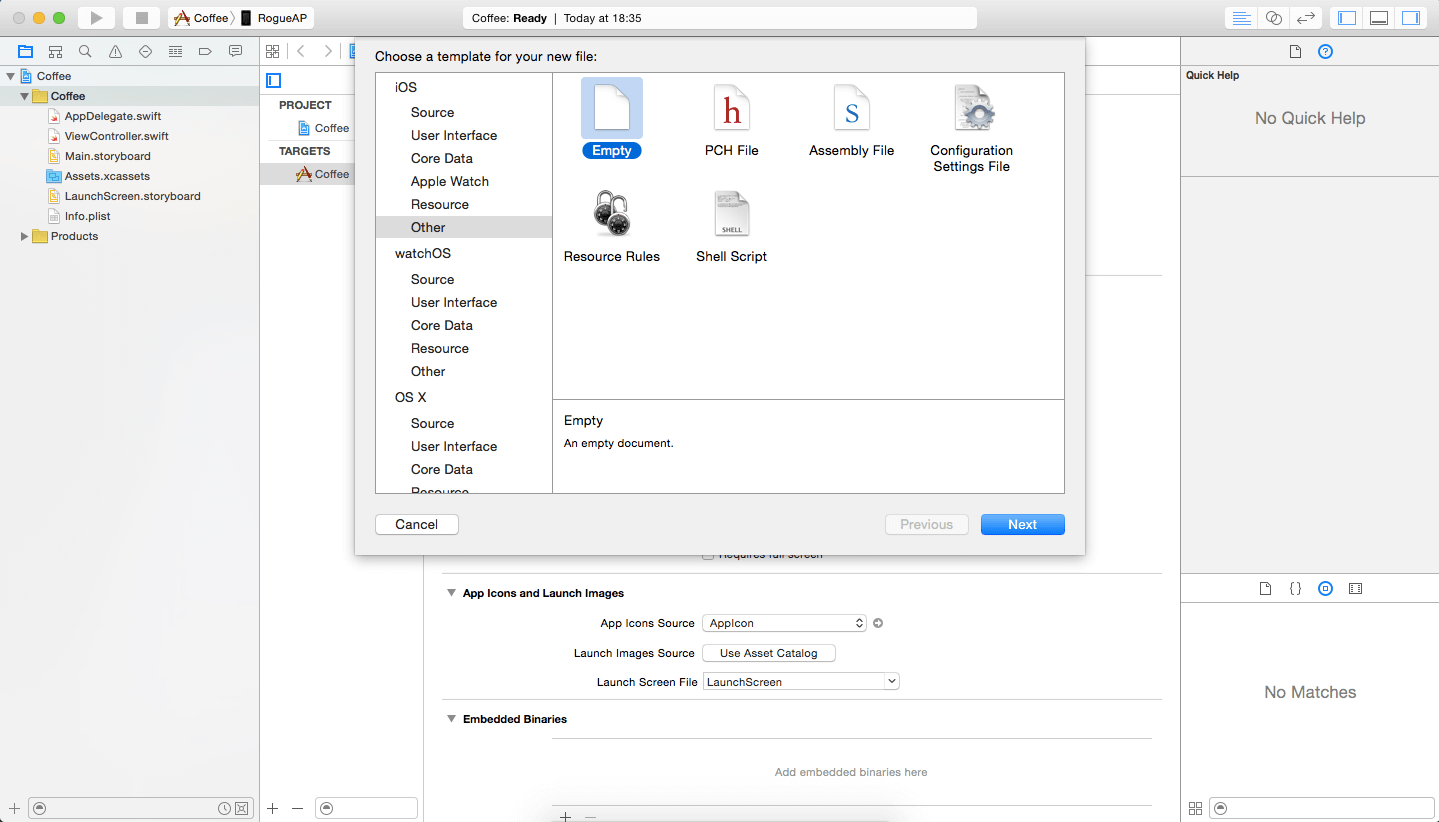Show the Quick Help inspector
Screen dimensions: 1439x822
click(1325, 51)
